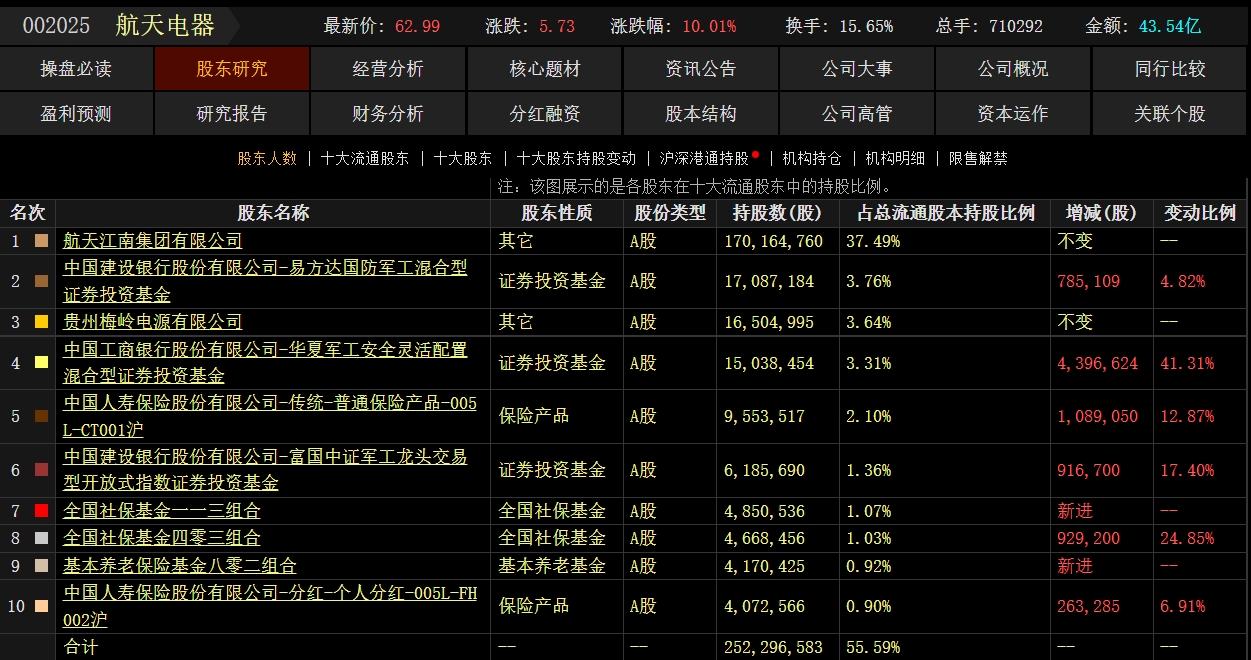Open 富国中证军工龙头 fund shareholder link

(x=265, y=470)
